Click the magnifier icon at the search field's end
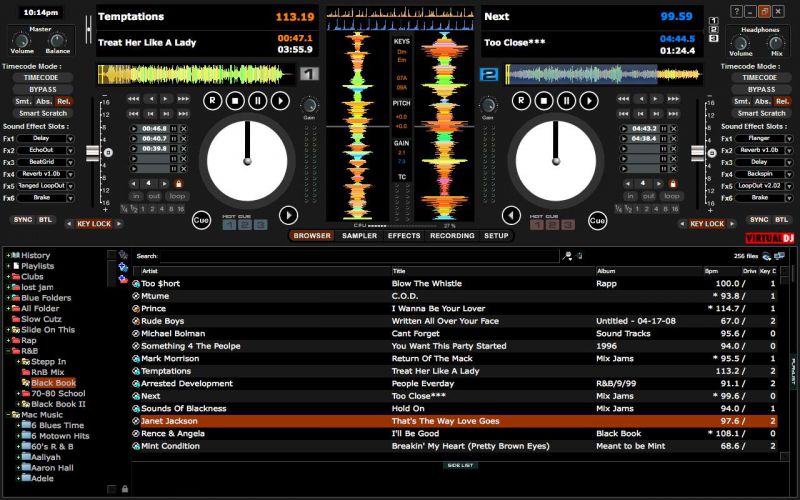 [x=567, y=256]
